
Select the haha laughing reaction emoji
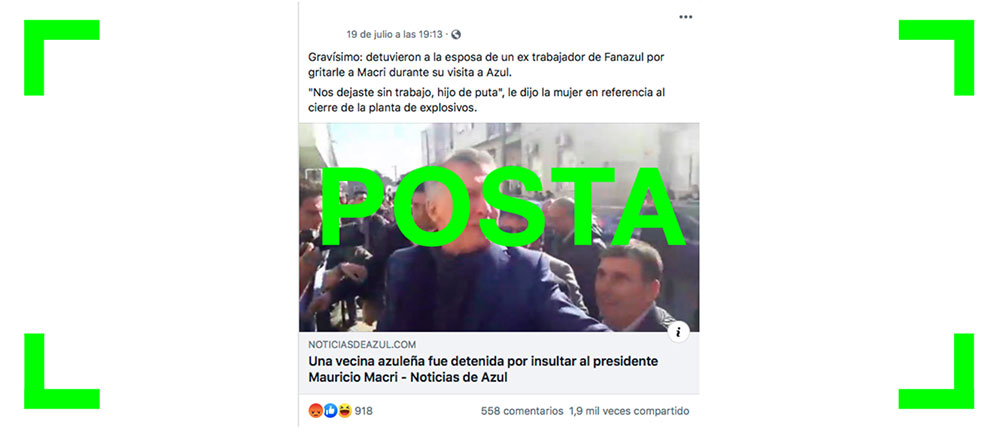[345, 411]
